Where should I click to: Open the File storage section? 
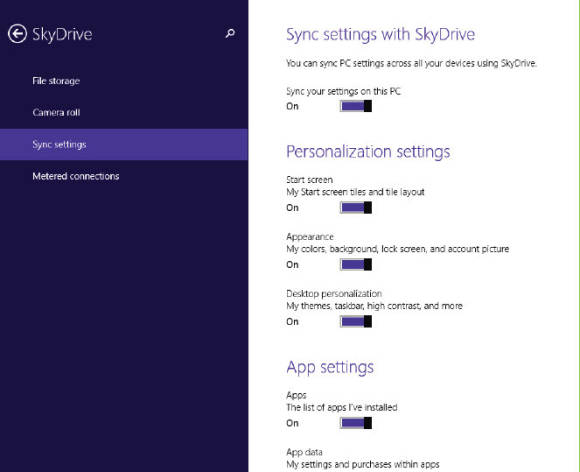[56, 81]
